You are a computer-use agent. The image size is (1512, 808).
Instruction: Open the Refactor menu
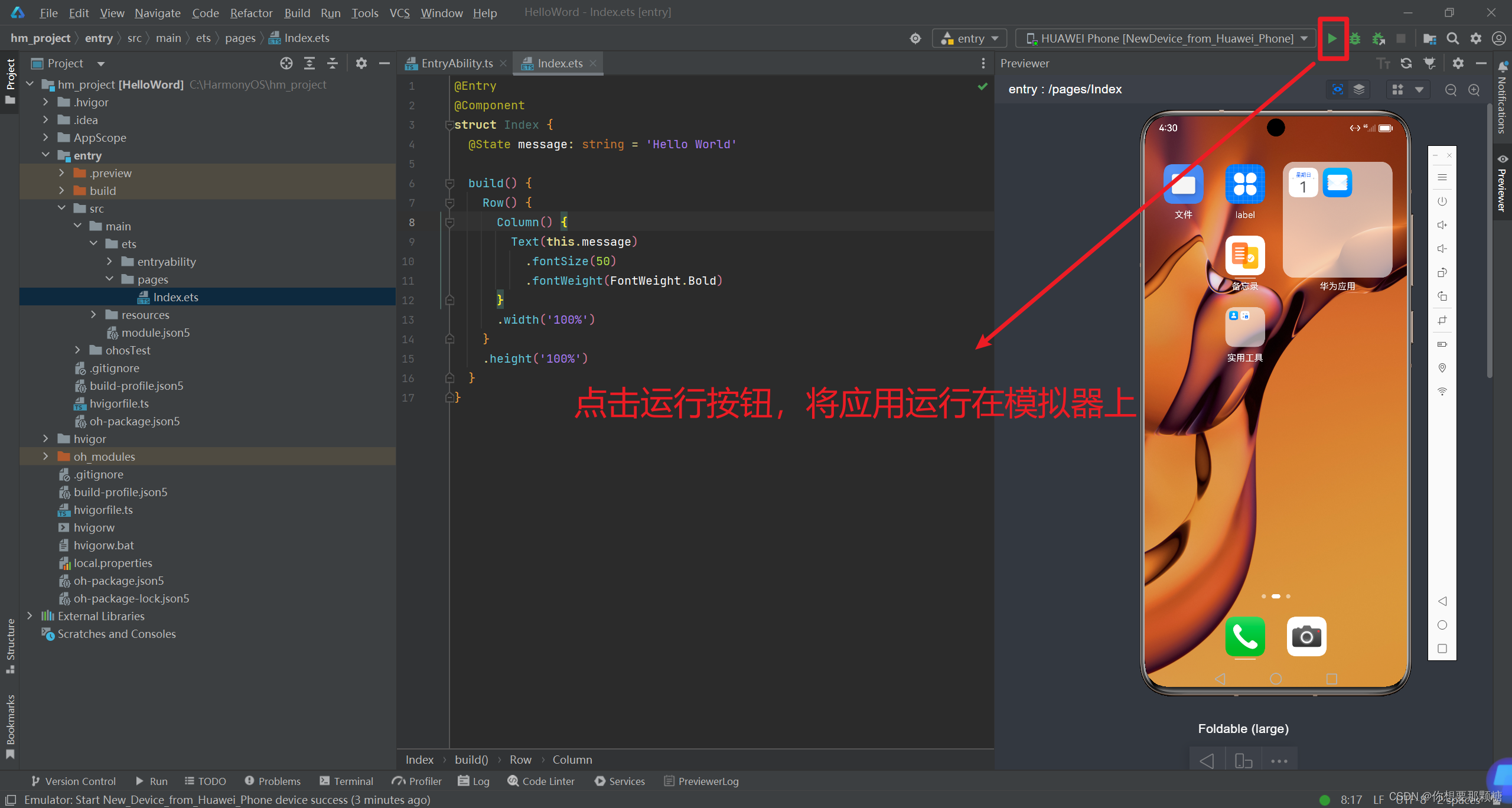[x=251, y=12]
